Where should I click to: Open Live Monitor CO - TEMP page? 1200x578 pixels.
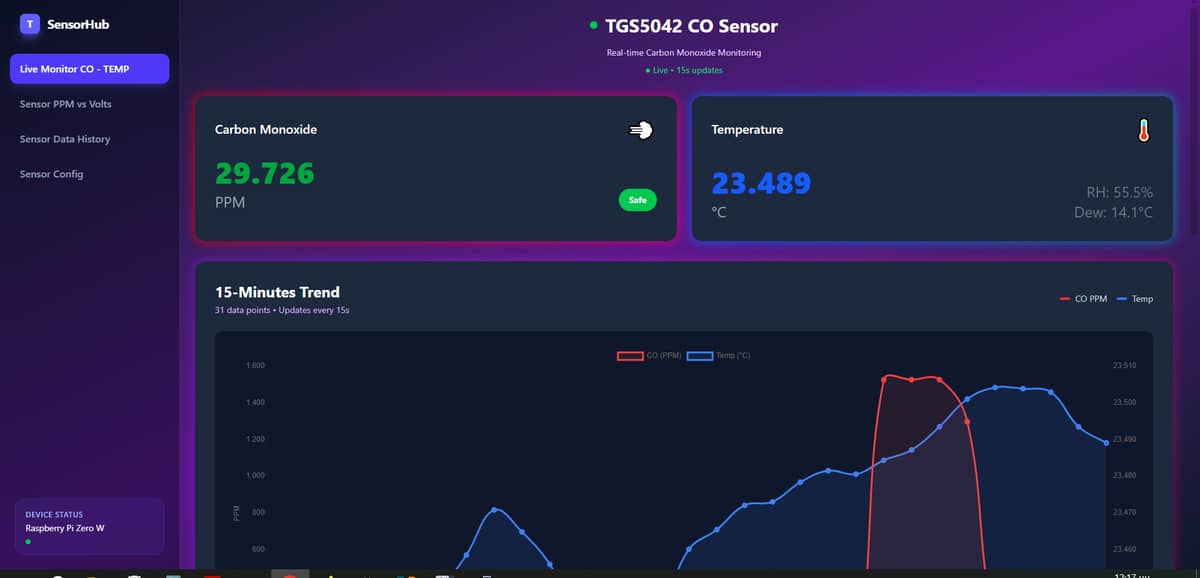89,69
